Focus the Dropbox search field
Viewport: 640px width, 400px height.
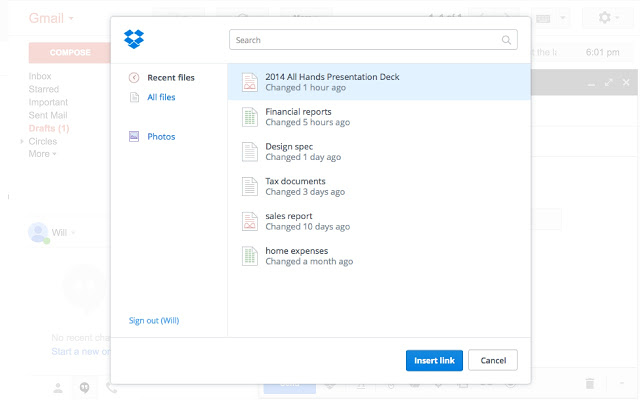point(365,41)
